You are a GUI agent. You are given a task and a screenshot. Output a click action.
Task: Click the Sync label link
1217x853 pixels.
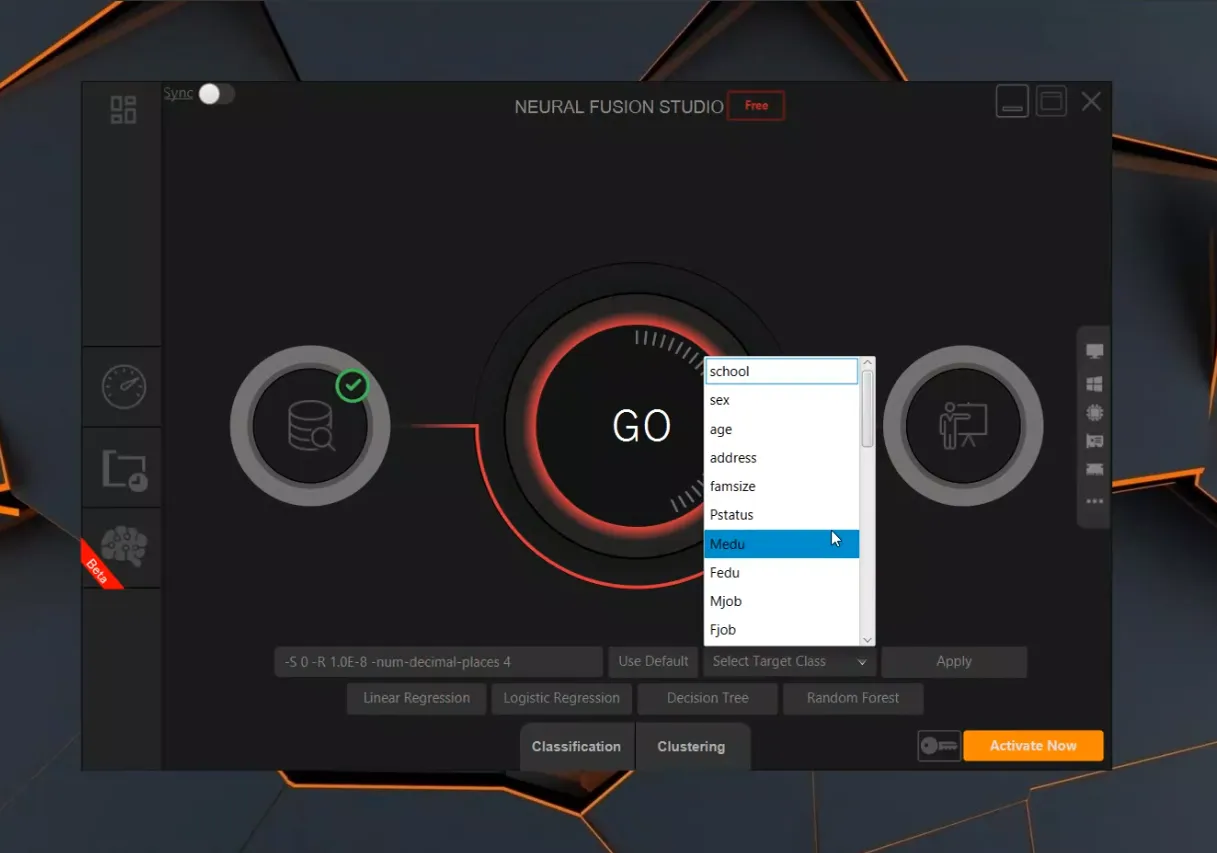click(178, 93)
